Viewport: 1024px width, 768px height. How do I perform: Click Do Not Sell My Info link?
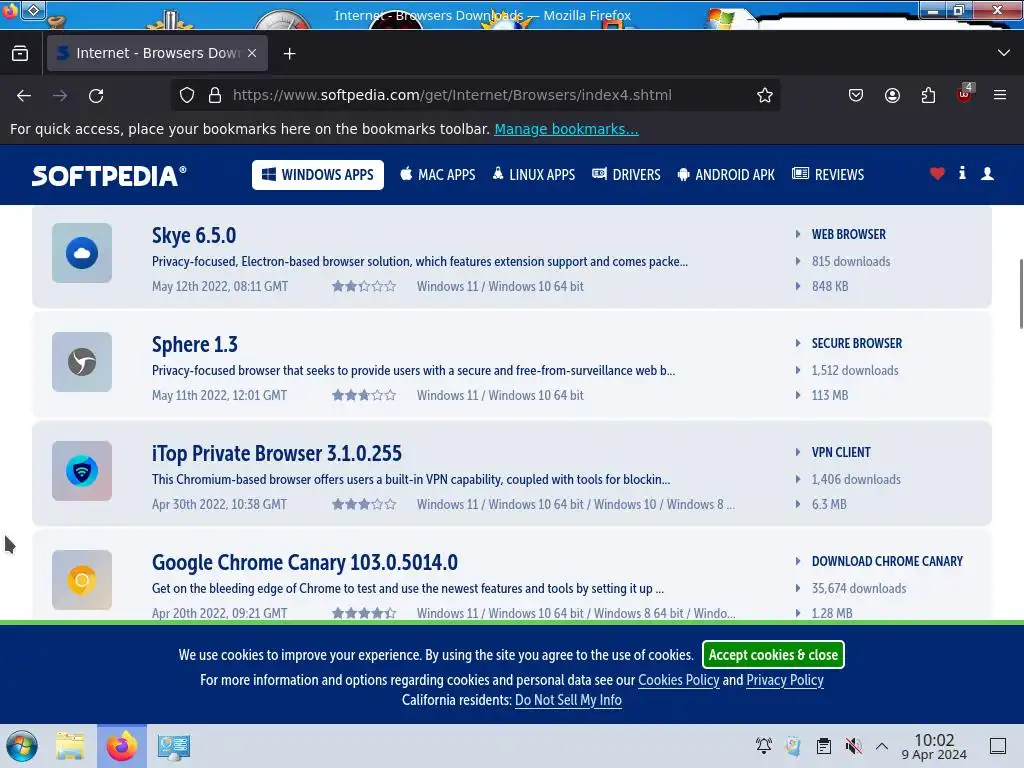(x=568, y=701)
